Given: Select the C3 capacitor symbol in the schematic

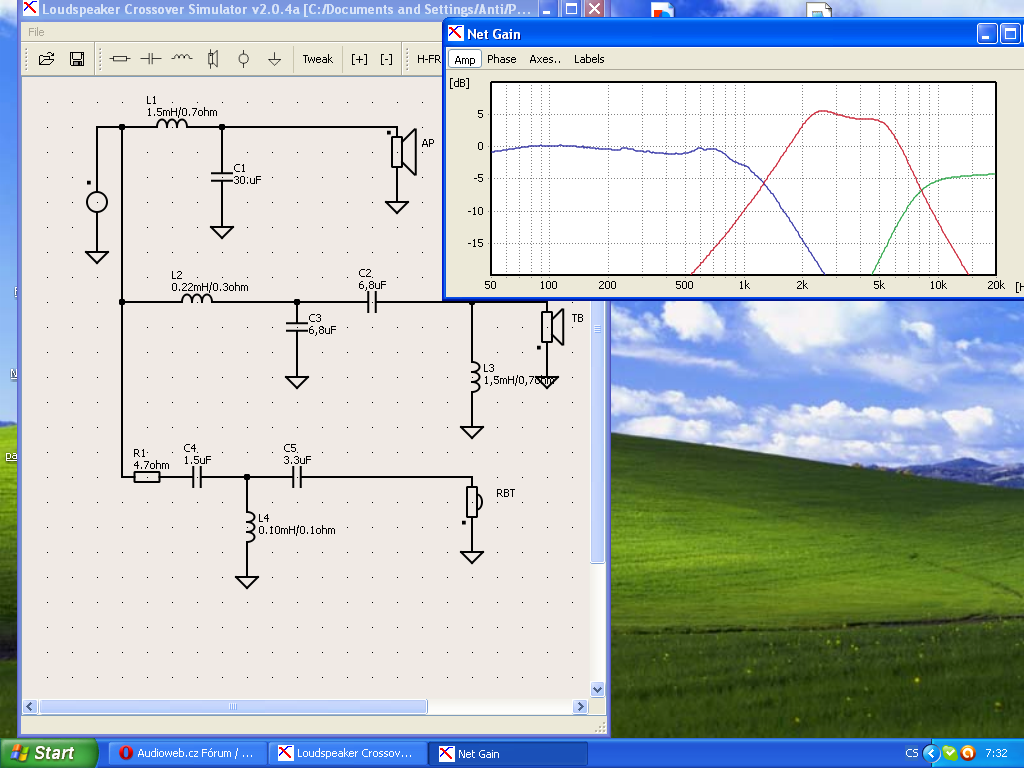Looking at the screenshot, I should coord(297,326).
